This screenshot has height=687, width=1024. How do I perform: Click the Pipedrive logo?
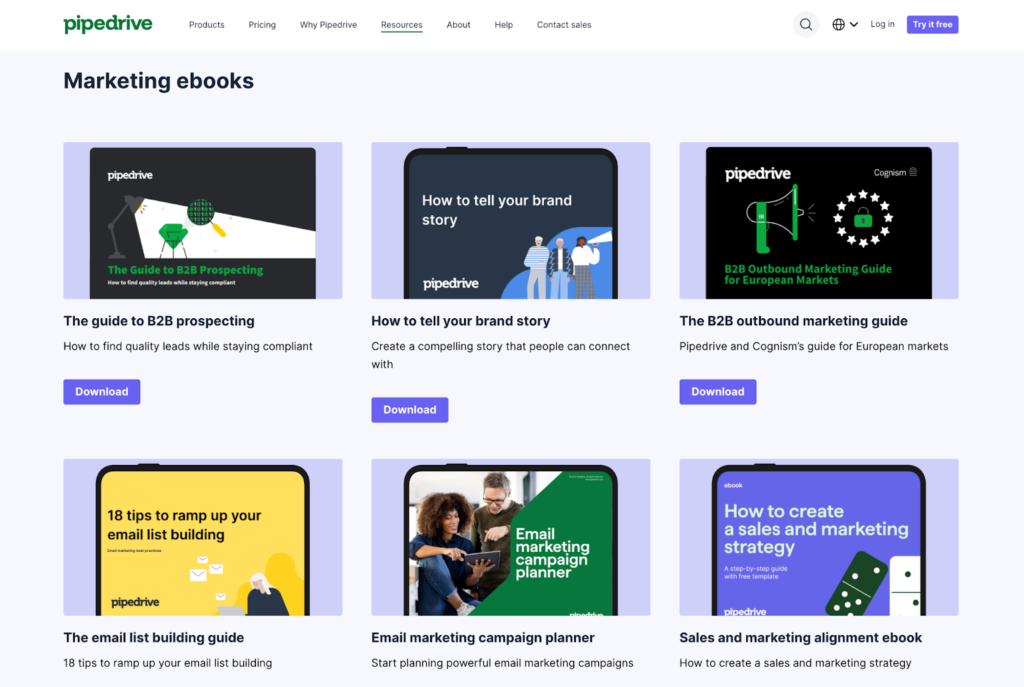[108, 24]
